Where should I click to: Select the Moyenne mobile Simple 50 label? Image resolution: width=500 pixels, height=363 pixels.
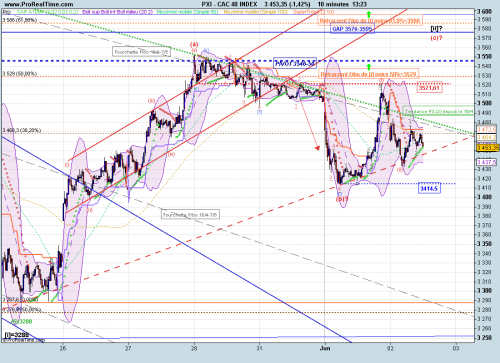coord(187,12)
